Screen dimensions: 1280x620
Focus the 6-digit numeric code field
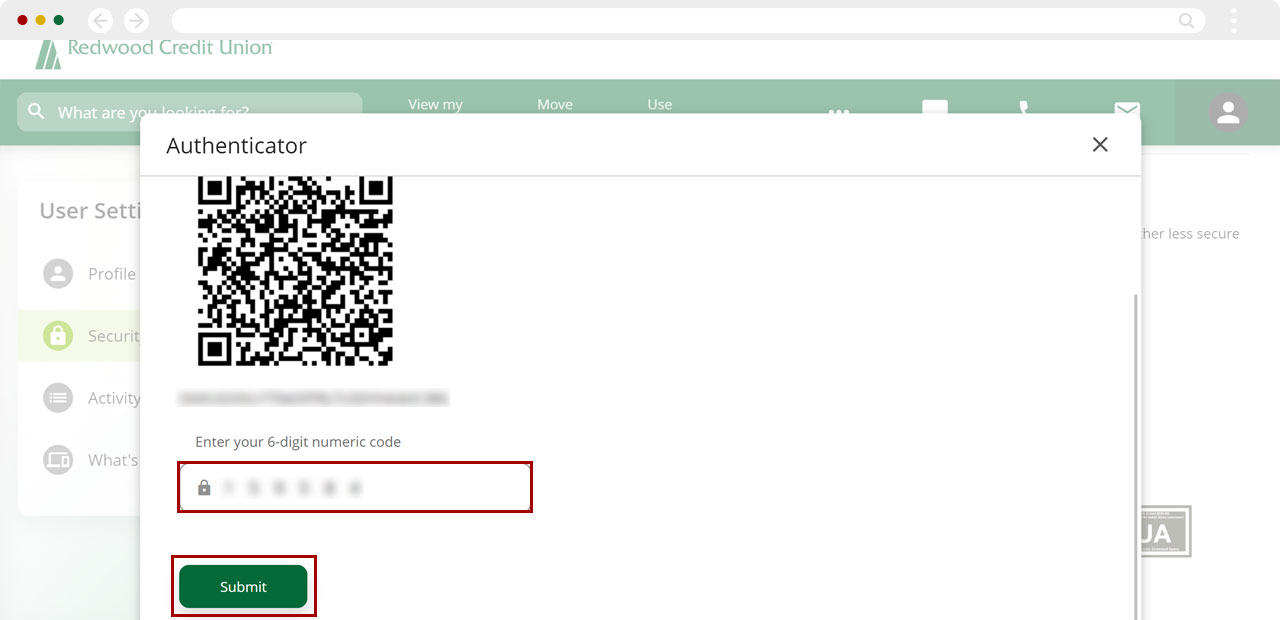(x=355, y=487)
